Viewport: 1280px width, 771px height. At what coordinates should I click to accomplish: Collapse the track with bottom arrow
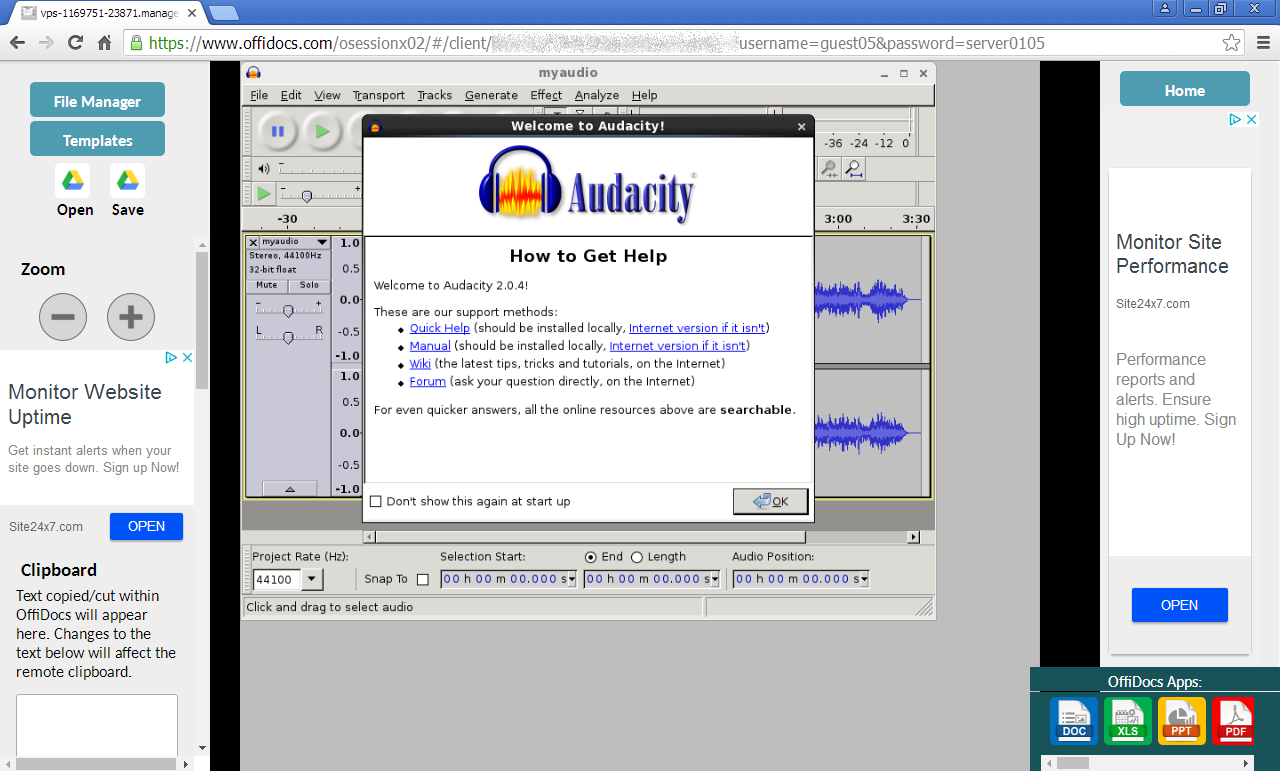point(290,489)
